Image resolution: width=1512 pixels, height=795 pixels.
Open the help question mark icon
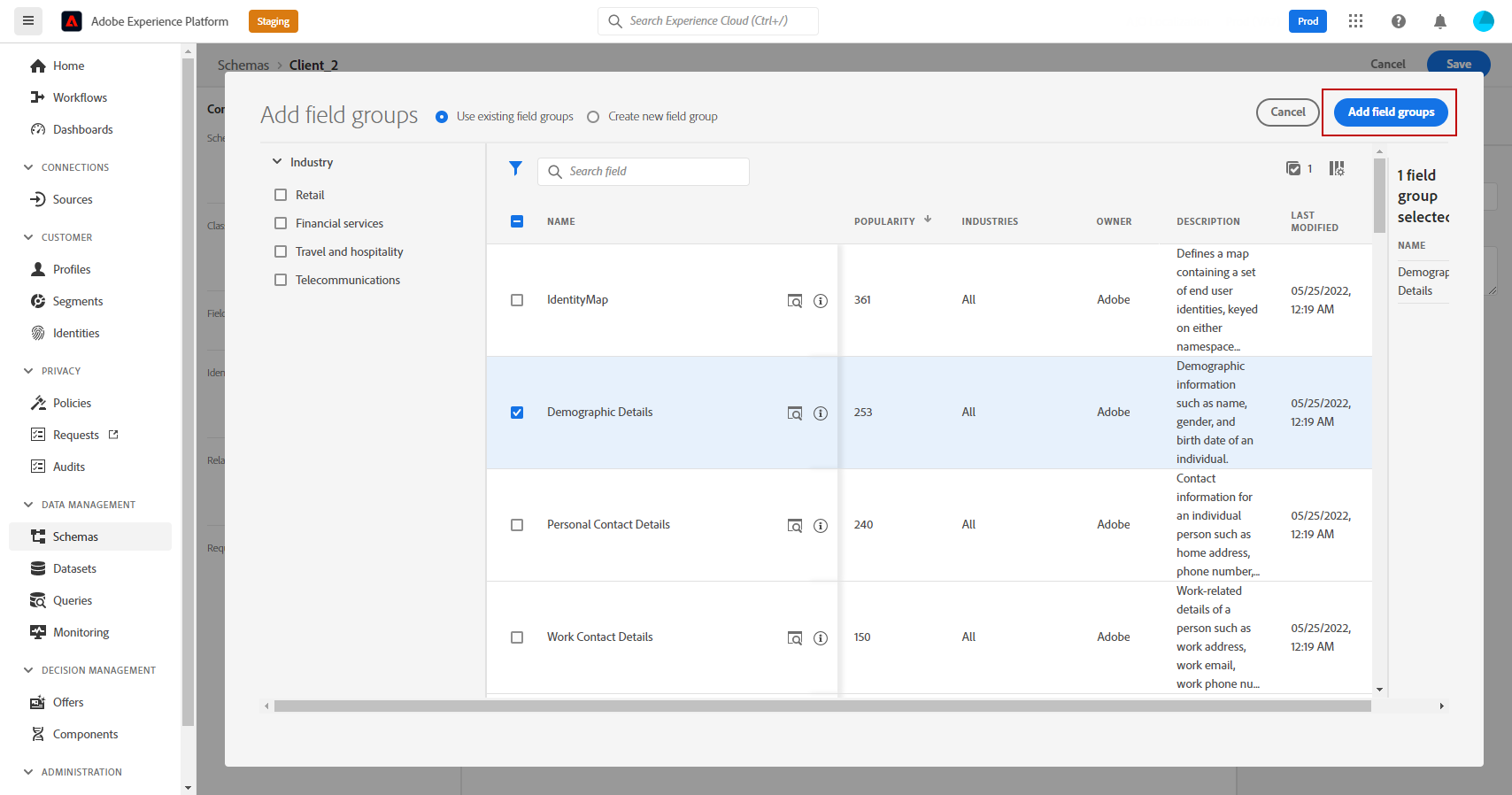1399,21
